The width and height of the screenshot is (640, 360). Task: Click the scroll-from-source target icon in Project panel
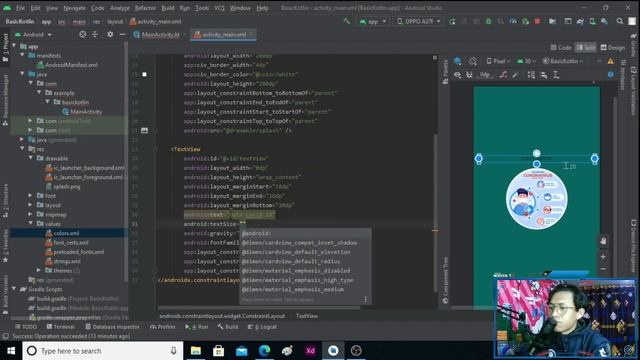click(82, 35)
